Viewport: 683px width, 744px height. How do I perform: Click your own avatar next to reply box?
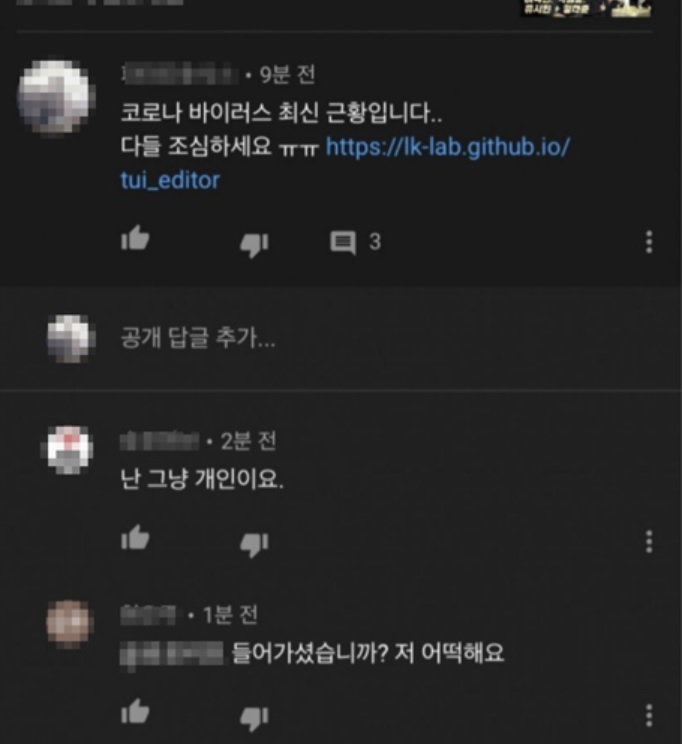(x=70, y=338)
